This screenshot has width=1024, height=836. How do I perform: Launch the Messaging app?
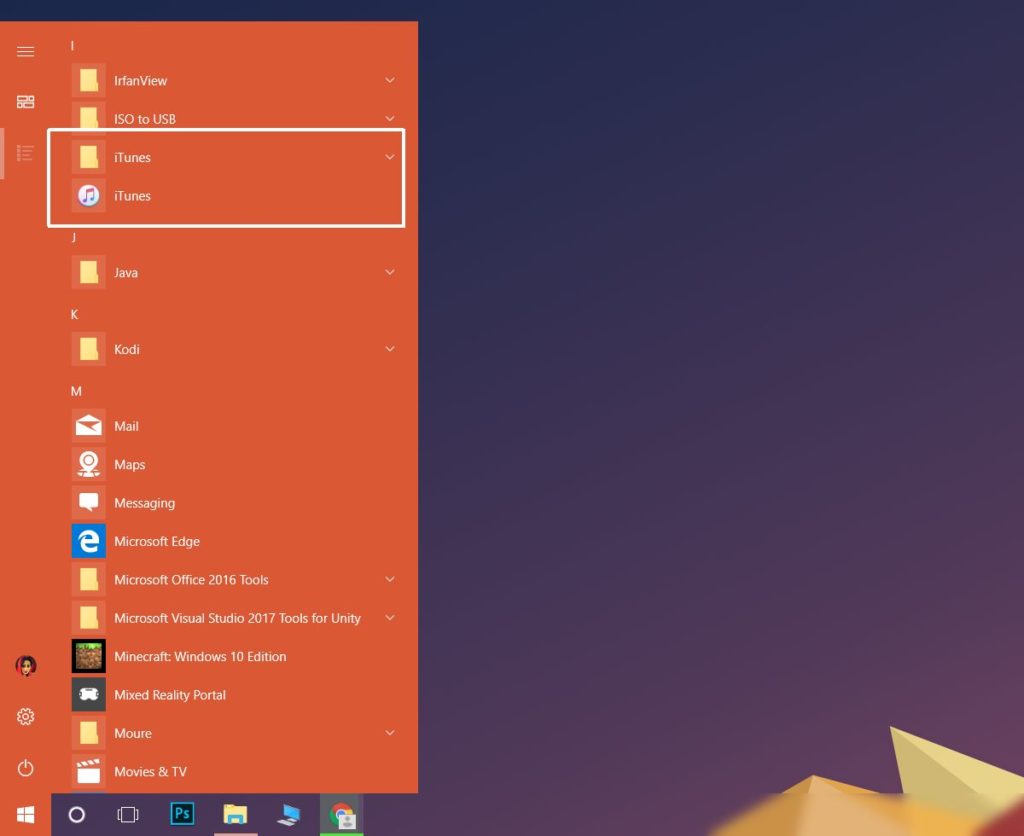pyautogui.click(x=143, y=502)
